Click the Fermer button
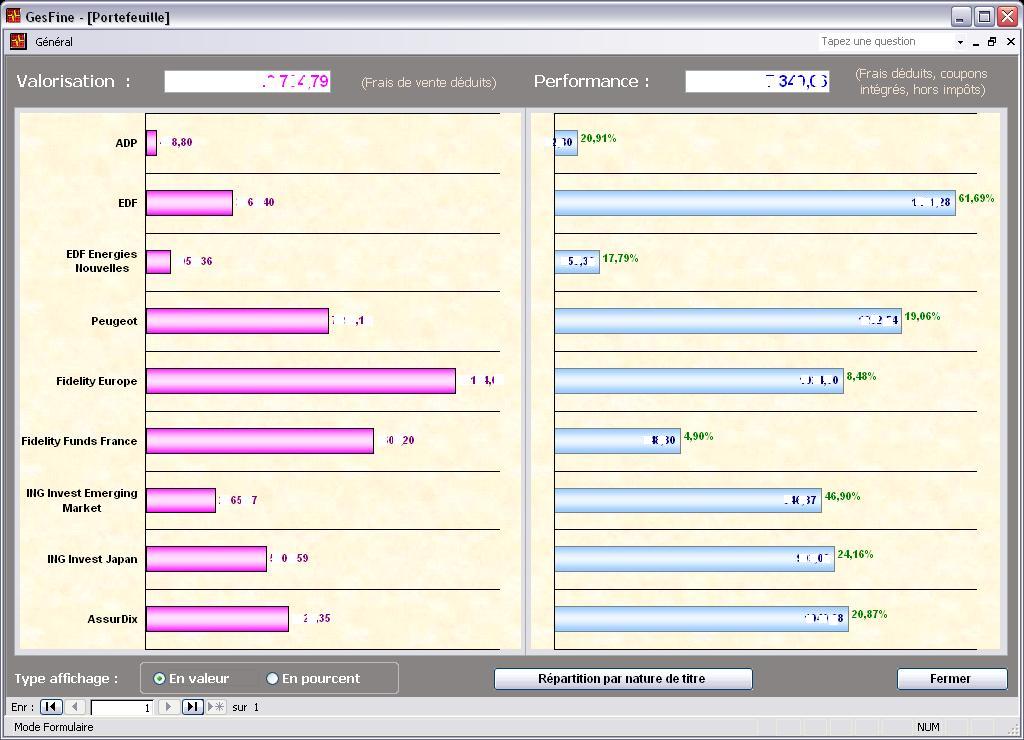This screenshot has height=740, width=1024. coord(952,679)
